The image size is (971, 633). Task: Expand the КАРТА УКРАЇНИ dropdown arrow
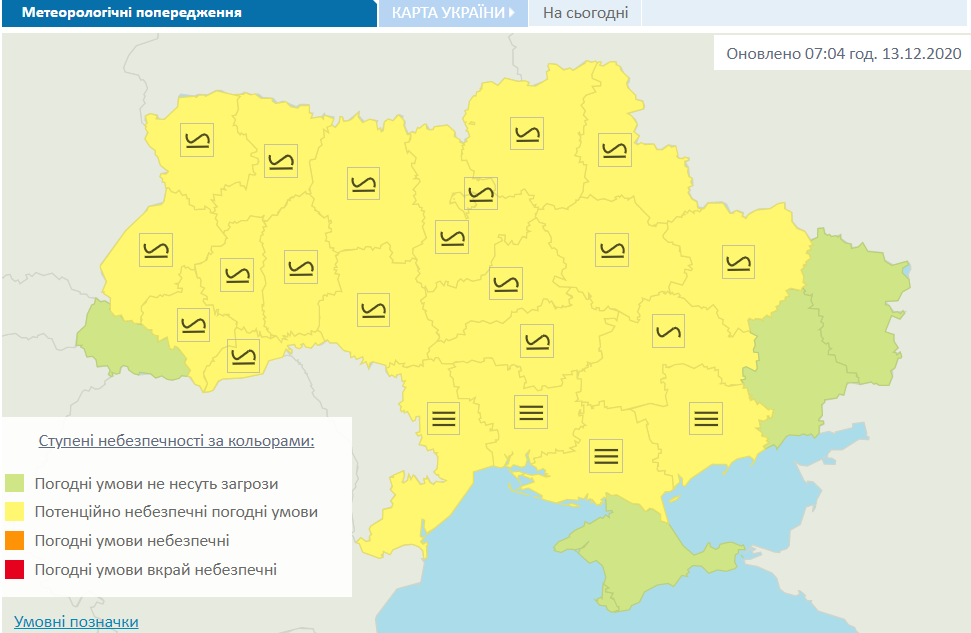click(511, 13)
